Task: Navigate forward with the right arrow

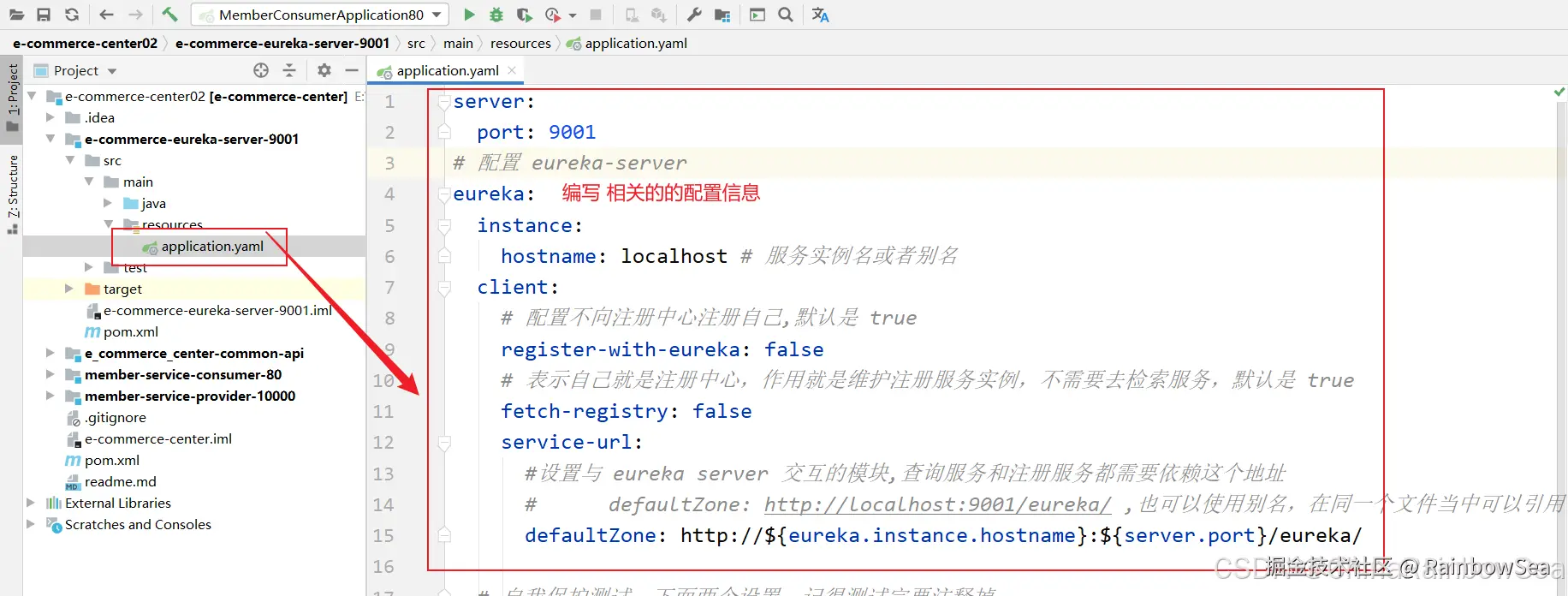Action: (135, 15)
